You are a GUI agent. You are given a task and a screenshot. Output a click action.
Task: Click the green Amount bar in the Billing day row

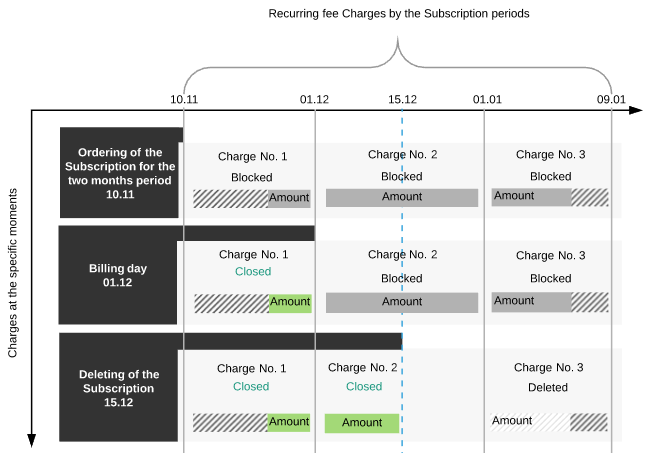pos(290,302)
